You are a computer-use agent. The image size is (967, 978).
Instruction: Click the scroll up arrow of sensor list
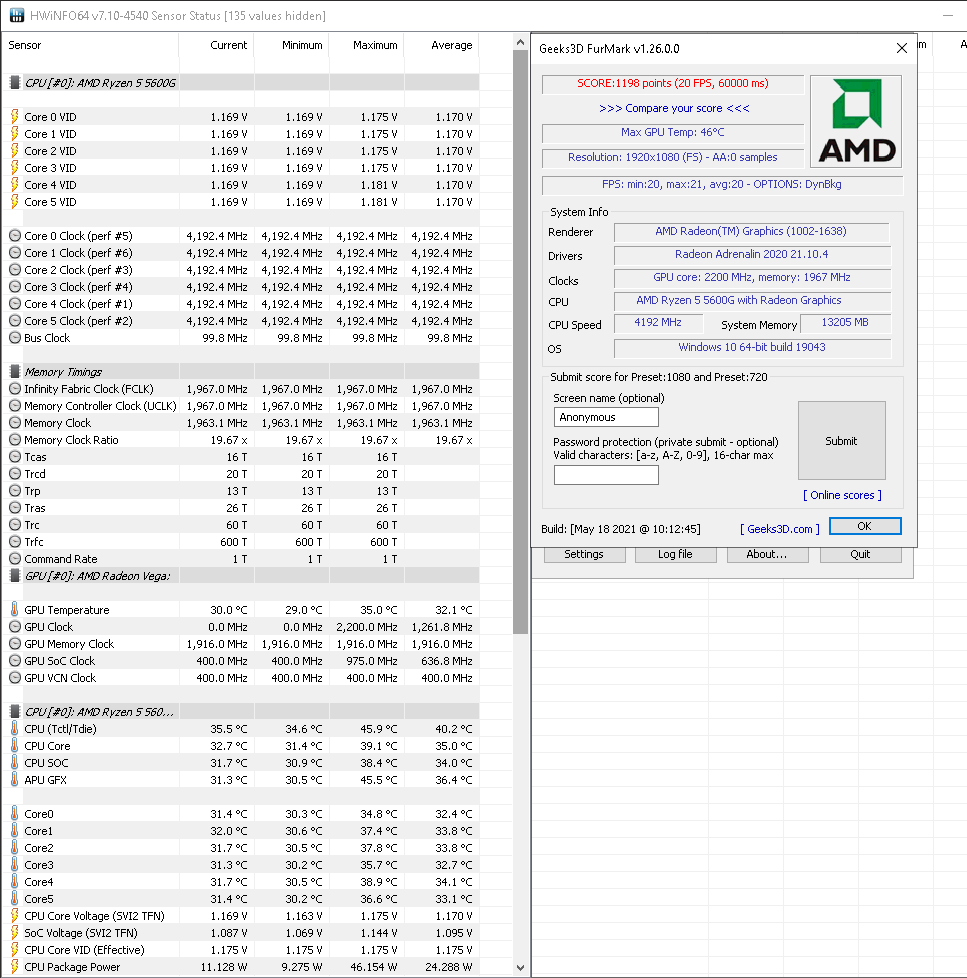pos(520,42)
